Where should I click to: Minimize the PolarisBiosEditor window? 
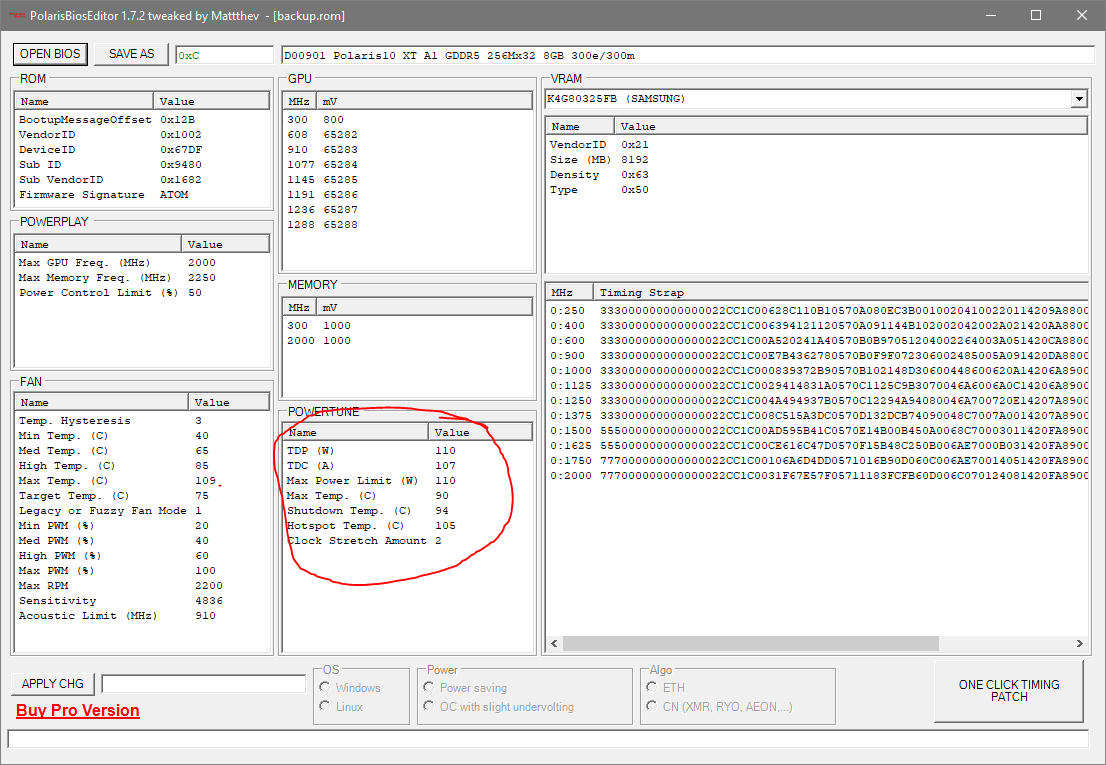[990, 16]
